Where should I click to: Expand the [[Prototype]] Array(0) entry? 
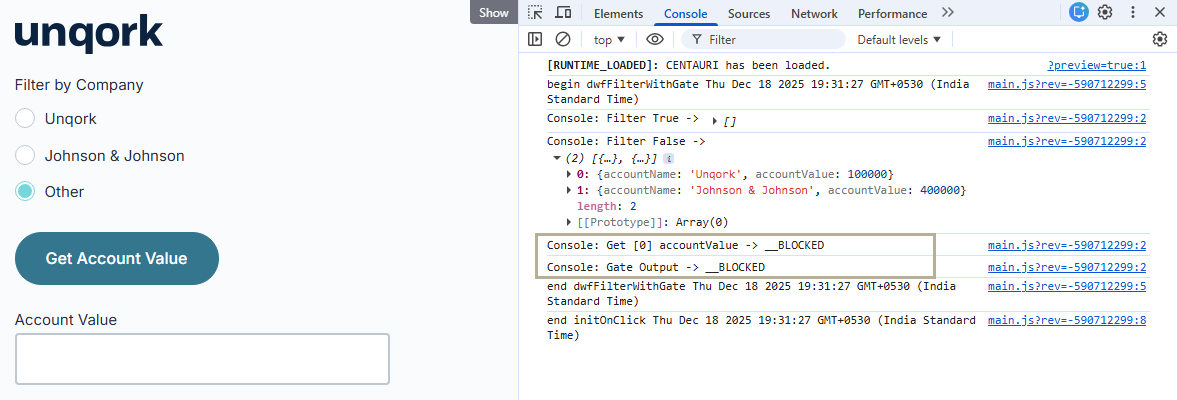[569, 222]
